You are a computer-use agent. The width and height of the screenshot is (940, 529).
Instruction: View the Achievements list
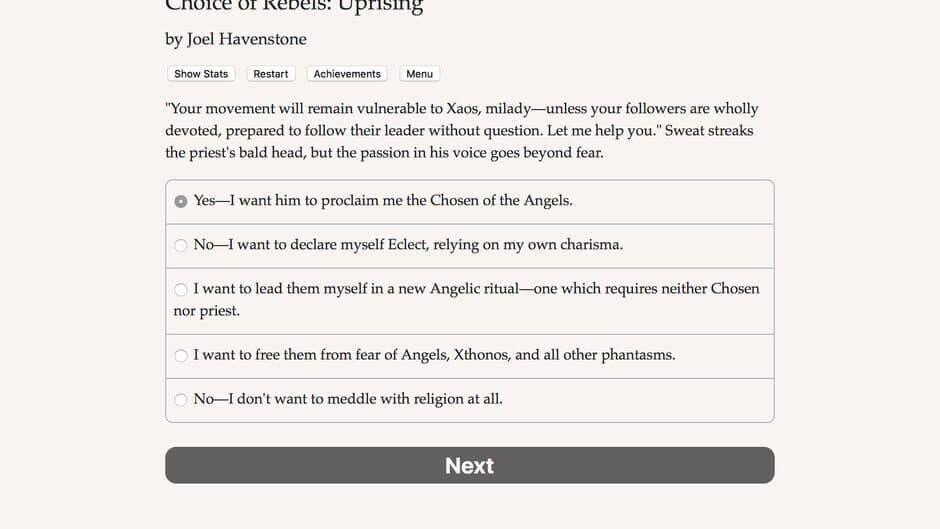pyautogui.click(x=347, y=74)
